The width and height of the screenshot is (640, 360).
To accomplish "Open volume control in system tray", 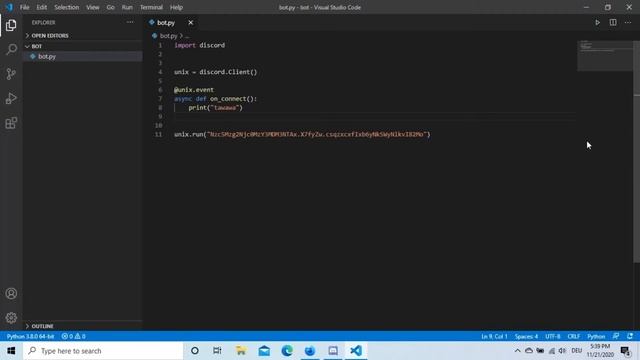I will coord(562,351).
